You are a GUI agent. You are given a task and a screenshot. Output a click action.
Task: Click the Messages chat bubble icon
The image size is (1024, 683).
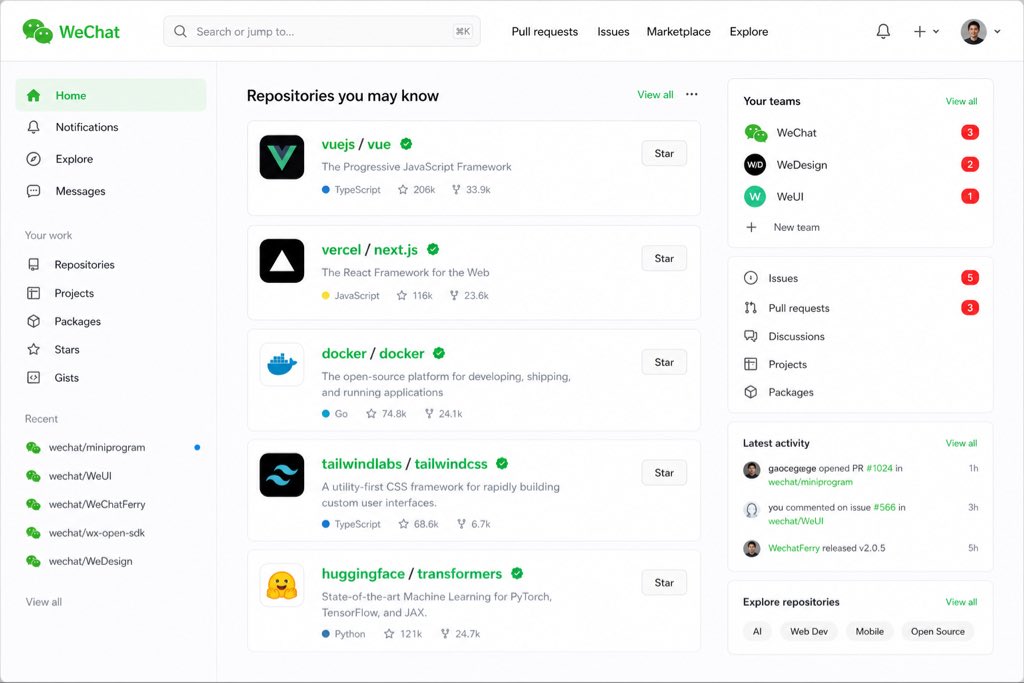point(33,191)
